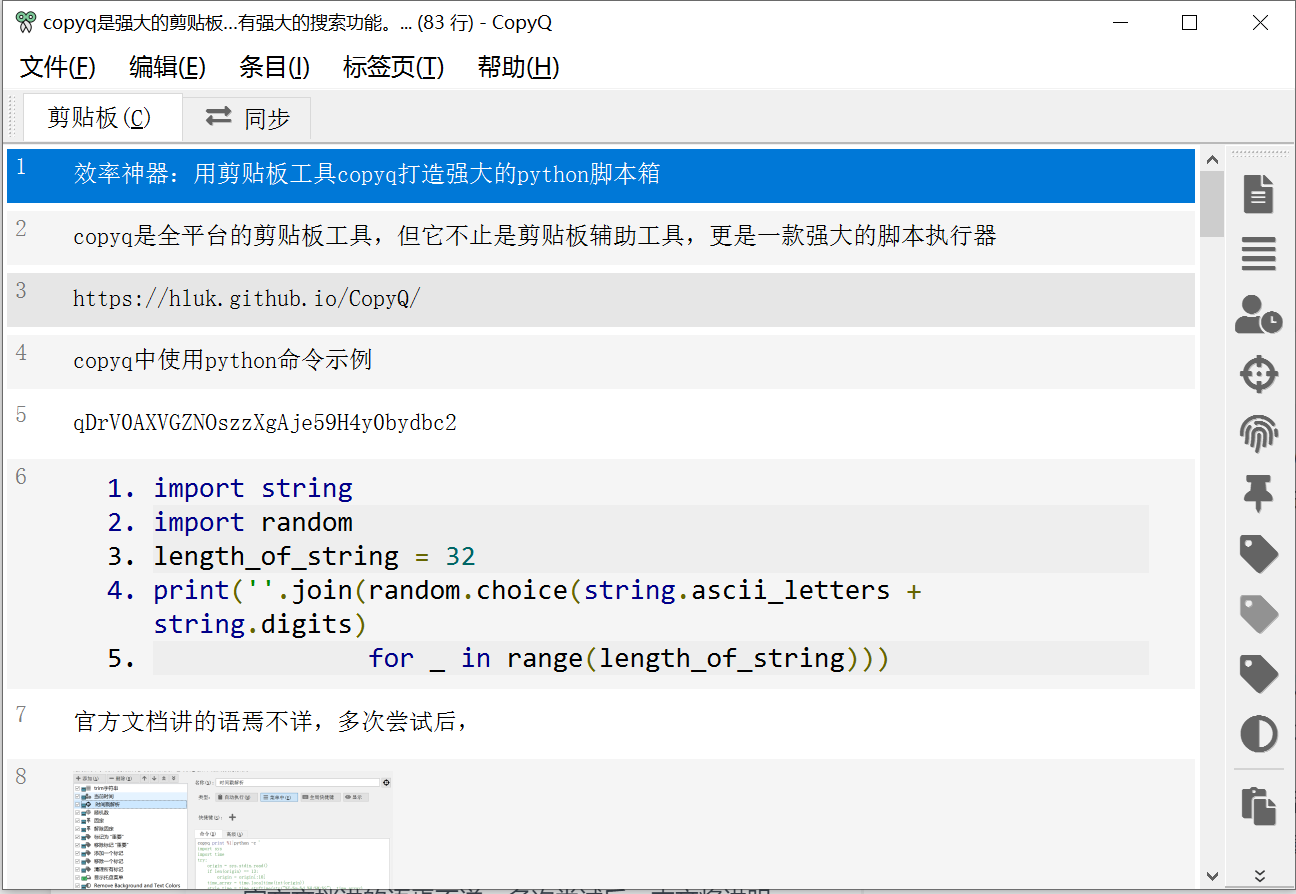Select the code line import random
The width and height of the screenshot is (1296, 894).
[x=253, y=522]
